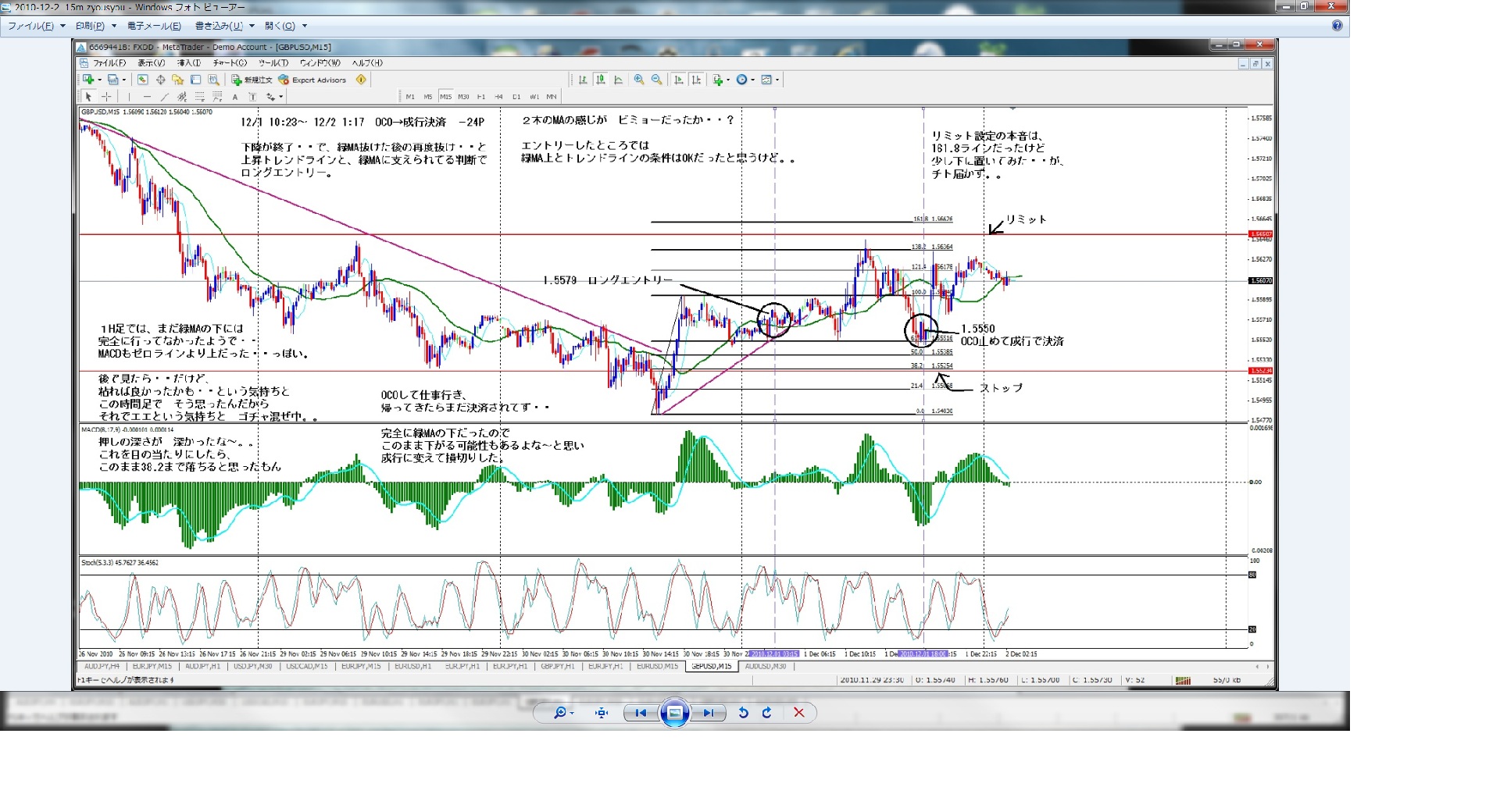This screenshot has width=1500, height=812.
Task: Open the Navigator star-folder icon
Action: coord(178,80)
